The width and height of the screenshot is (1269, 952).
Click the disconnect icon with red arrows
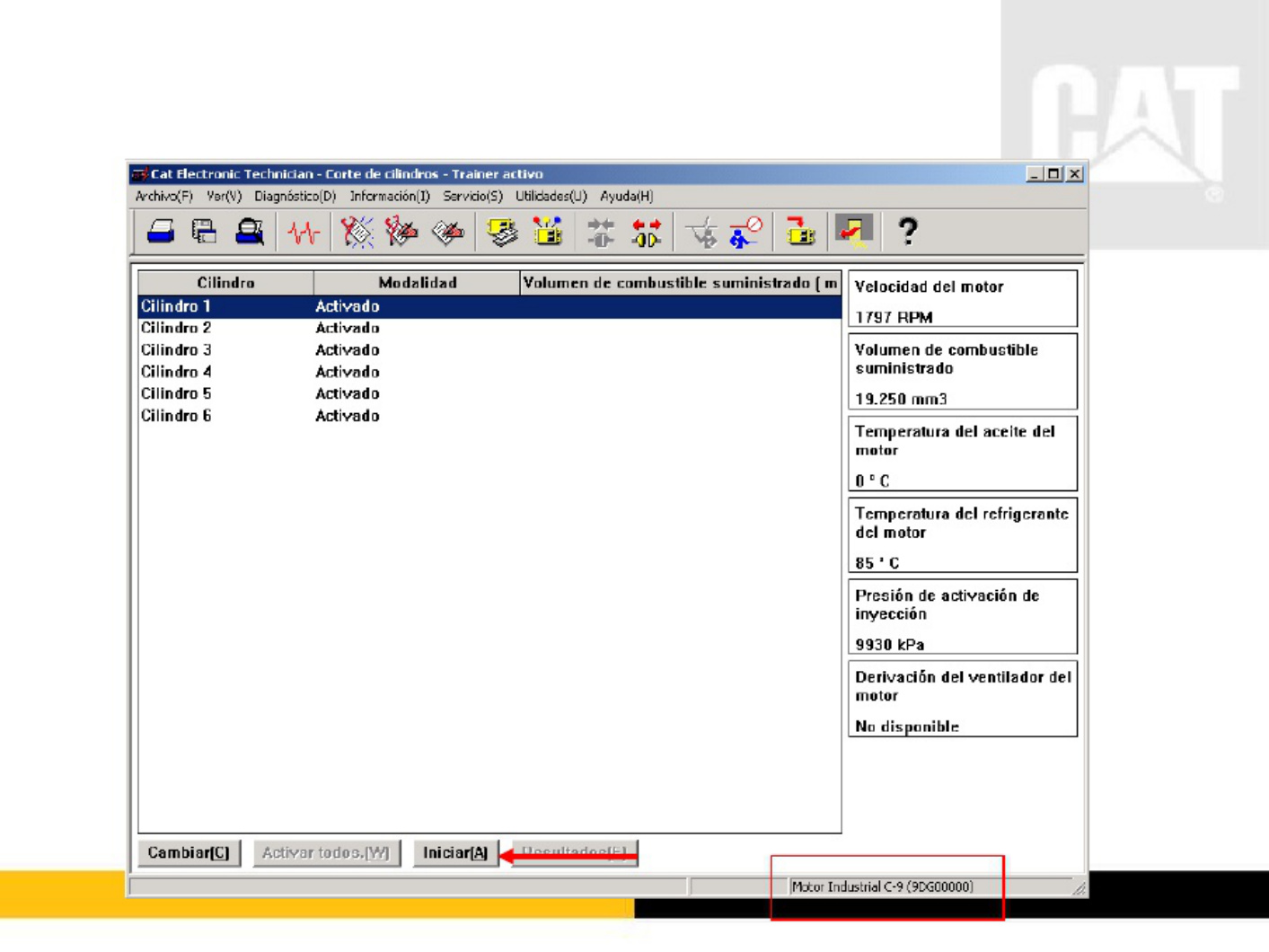pos(646,233)
